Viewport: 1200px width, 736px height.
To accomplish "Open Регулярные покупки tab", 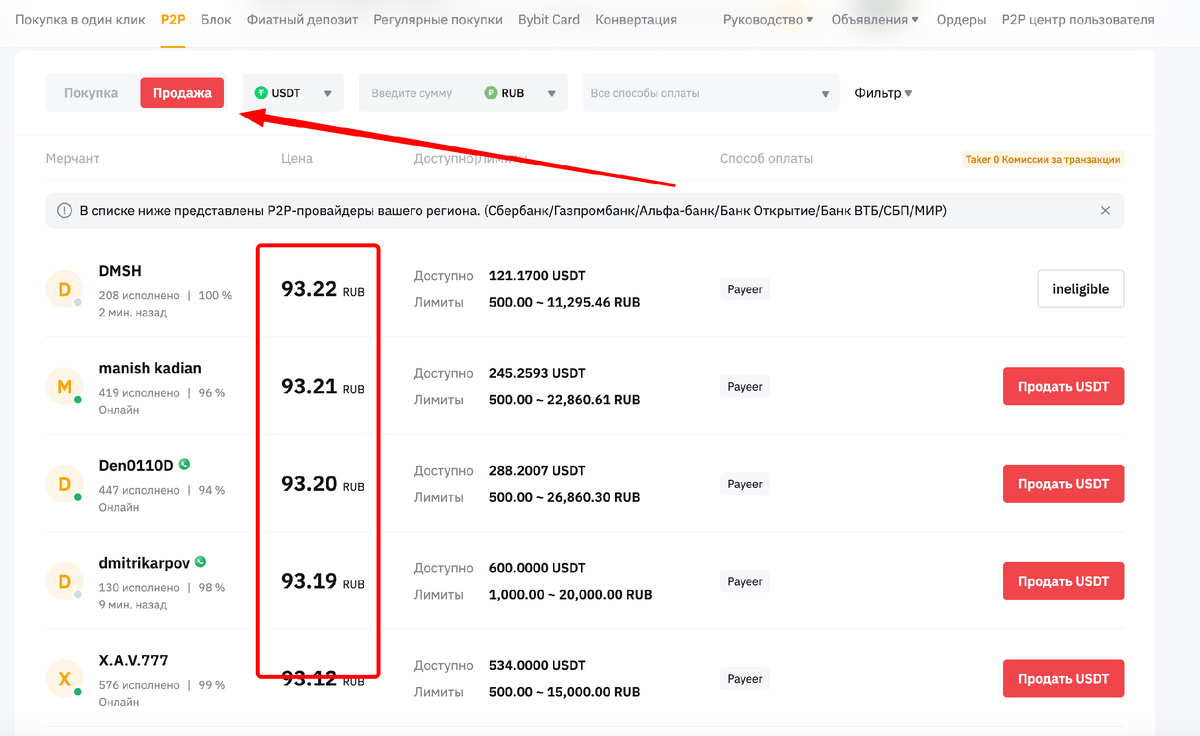I will point(438,19).
